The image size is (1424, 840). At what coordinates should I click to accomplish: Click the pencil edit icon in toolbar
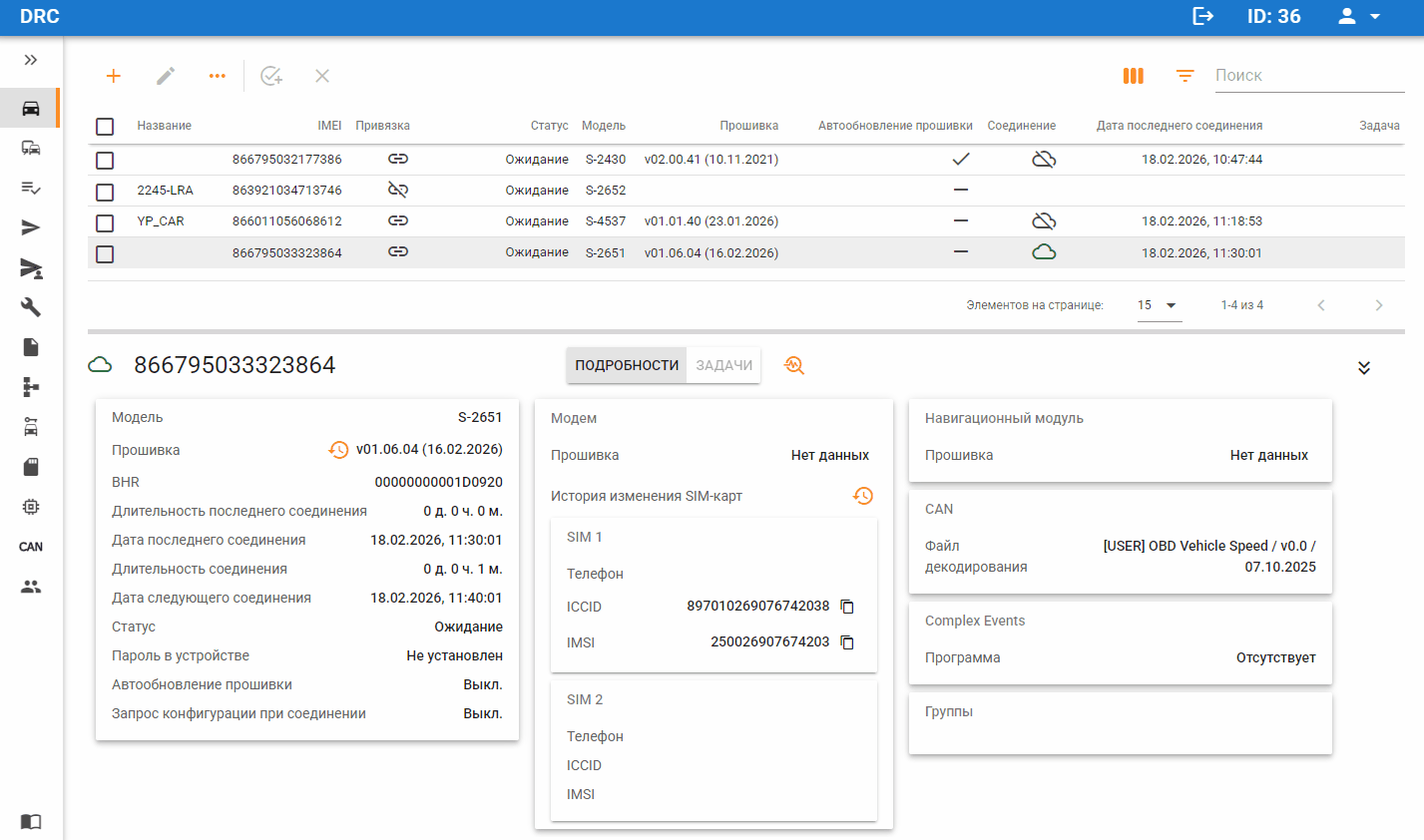(x=166, y=76)
